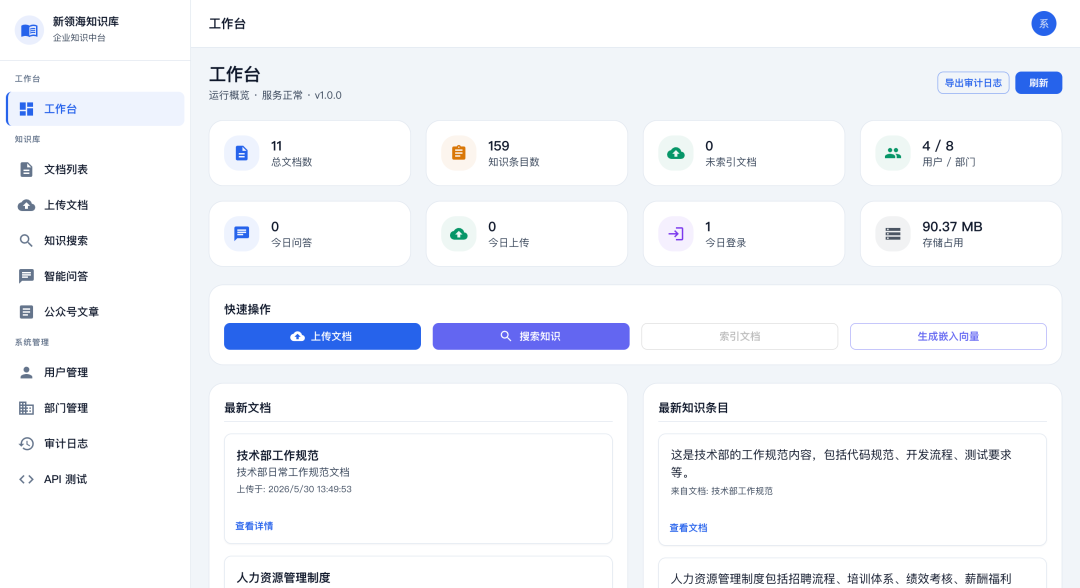Click the 用户管理 person icon

click(26, 372)
